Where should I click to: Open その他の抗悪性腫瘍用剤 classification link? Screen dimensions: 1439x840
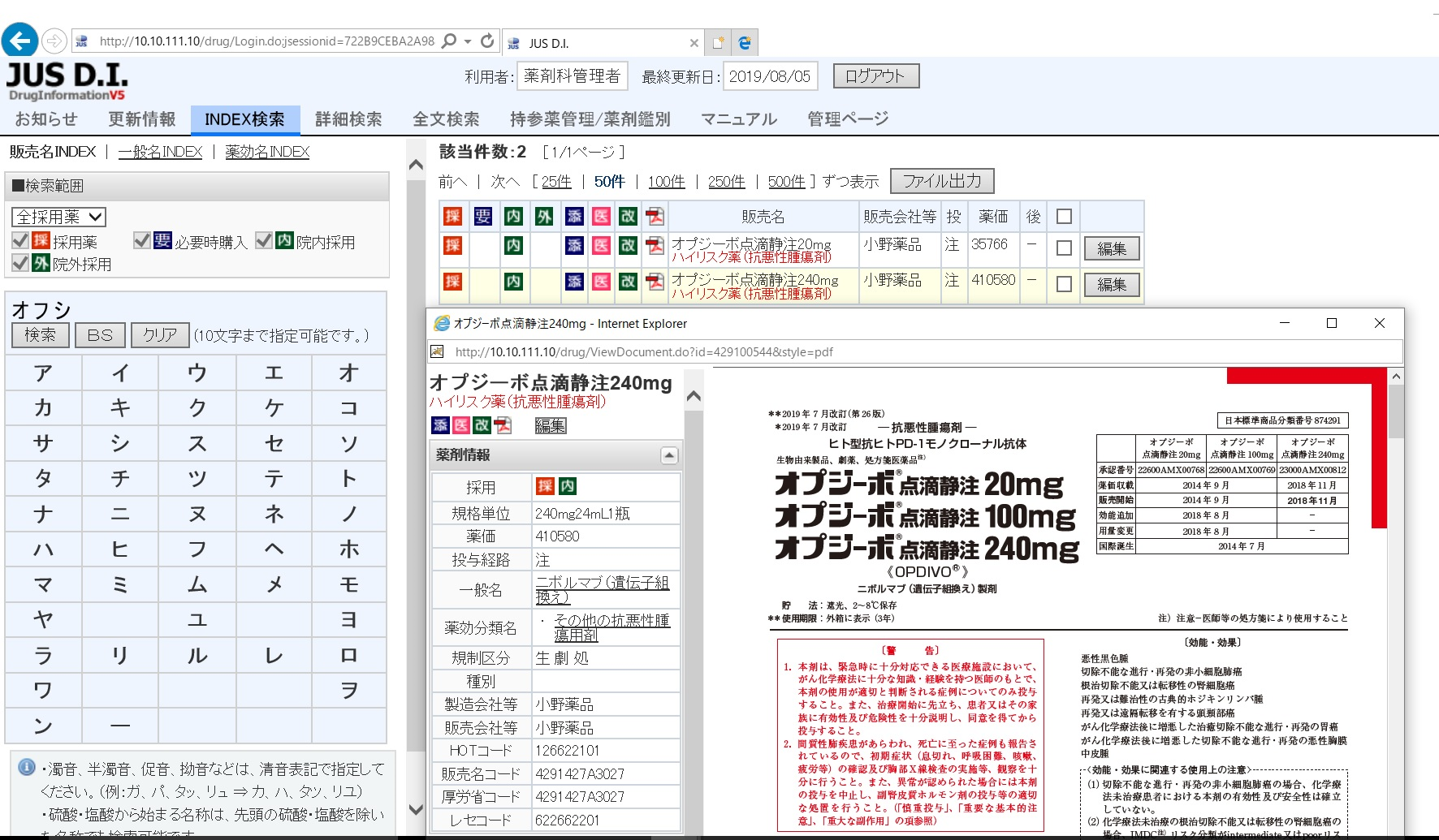point(612,627)
